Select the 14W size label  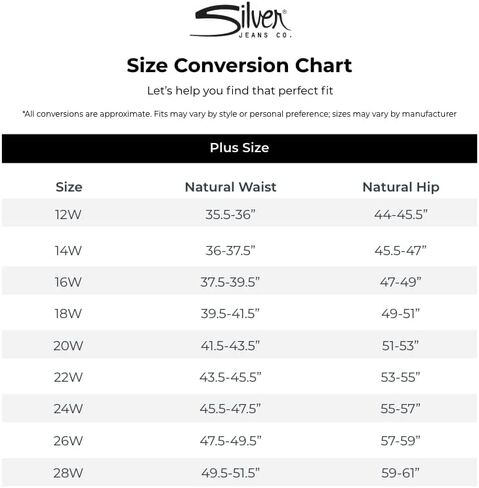click(68, 250)
